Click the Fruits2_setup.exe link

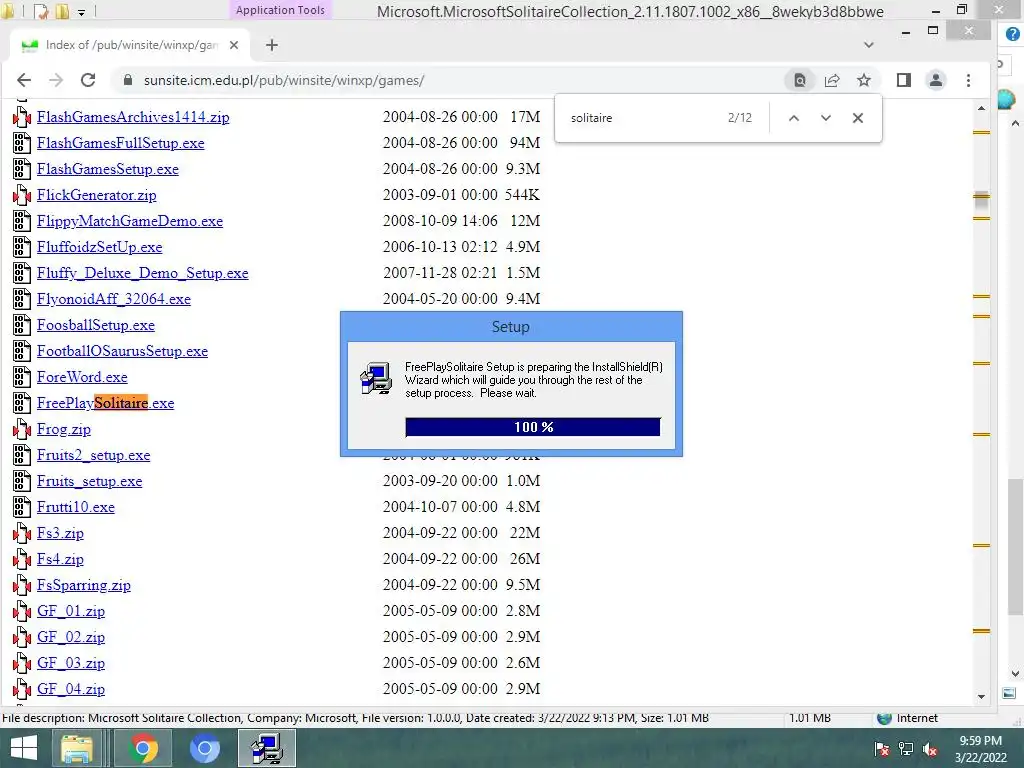click(93, 455)
